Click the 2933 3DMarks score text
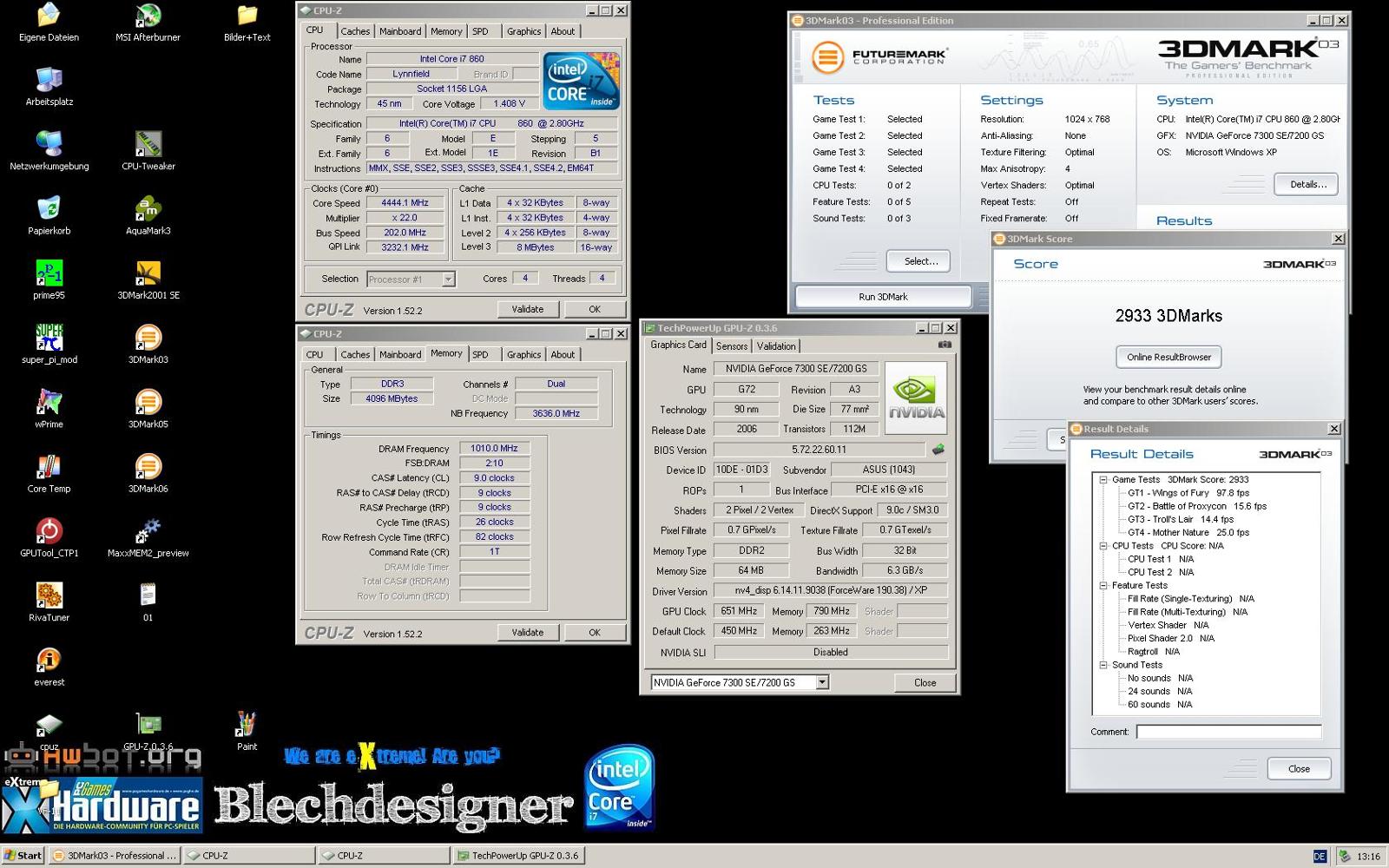This screenshot has width=1389, height=868. 1168,316
